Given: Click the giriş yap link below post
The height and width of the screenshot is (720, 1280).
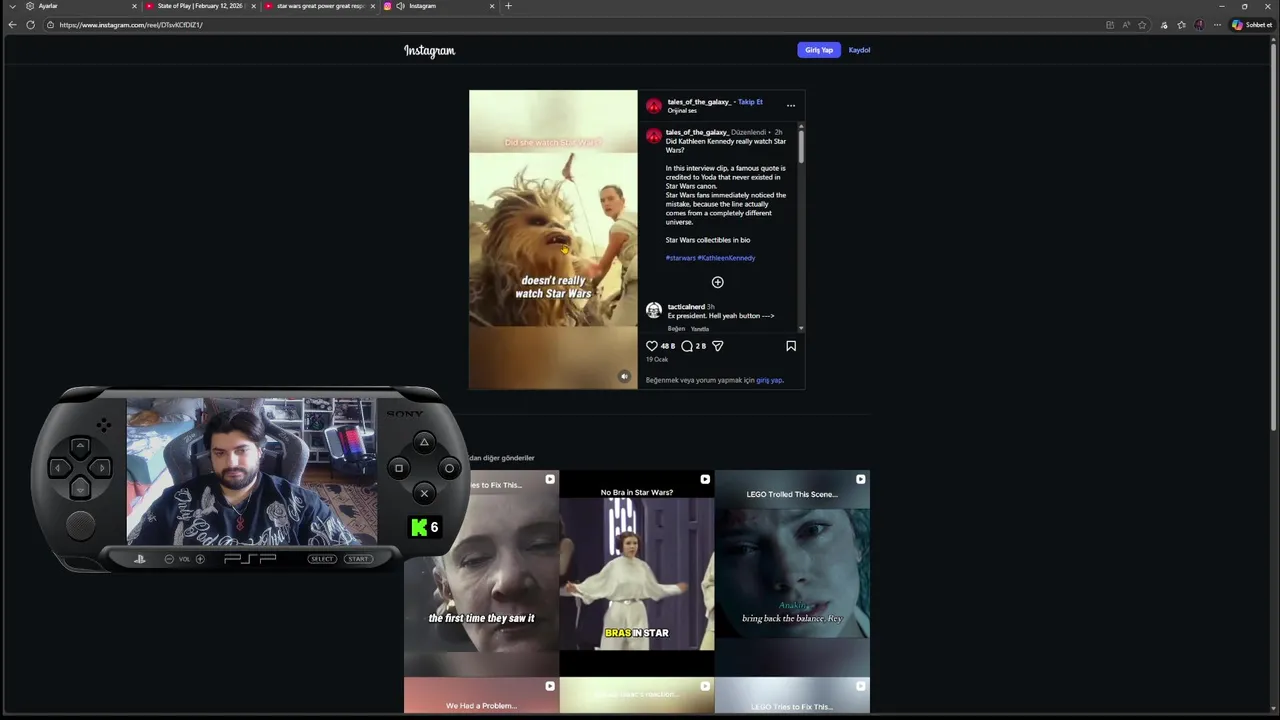Looking at the screenshot, I should tap(769, 380).
